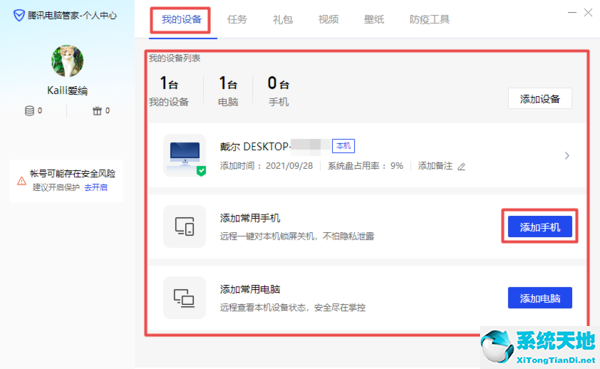Select the 壁纸 tab
This screenshot has width=600, height=369.
[374, 19]
